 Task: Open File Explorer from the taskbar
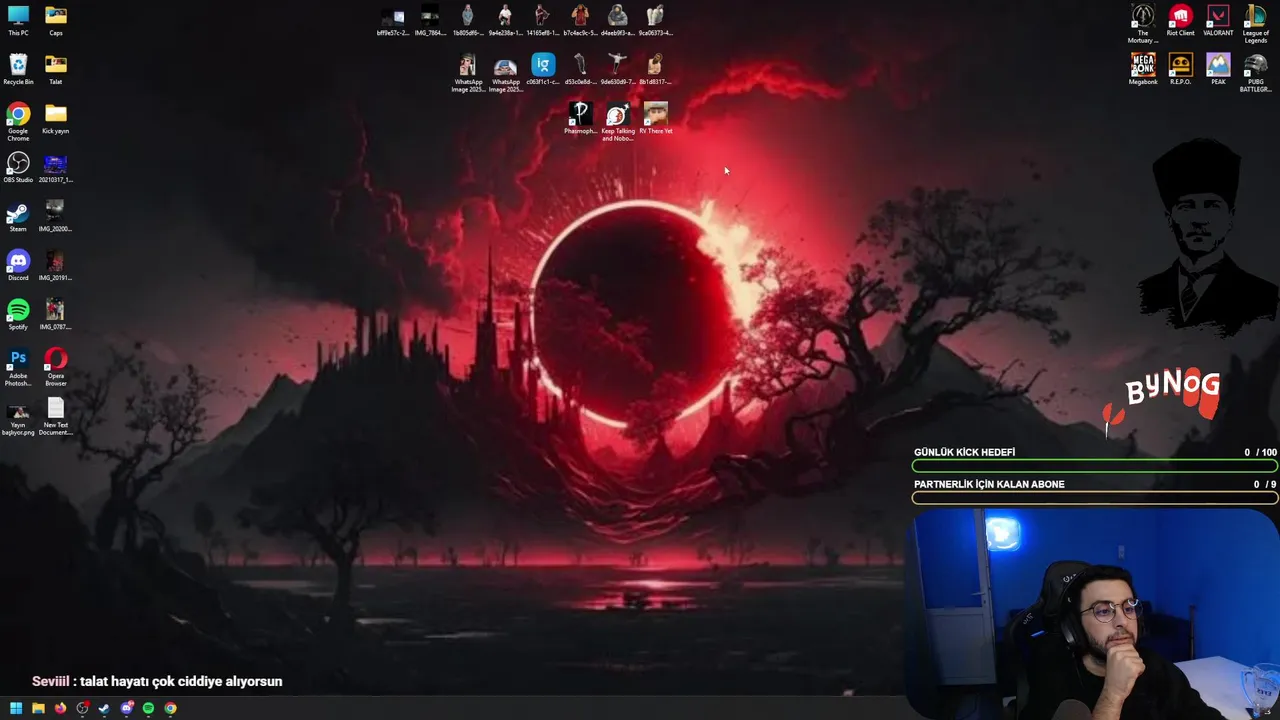tap(38, 708)
